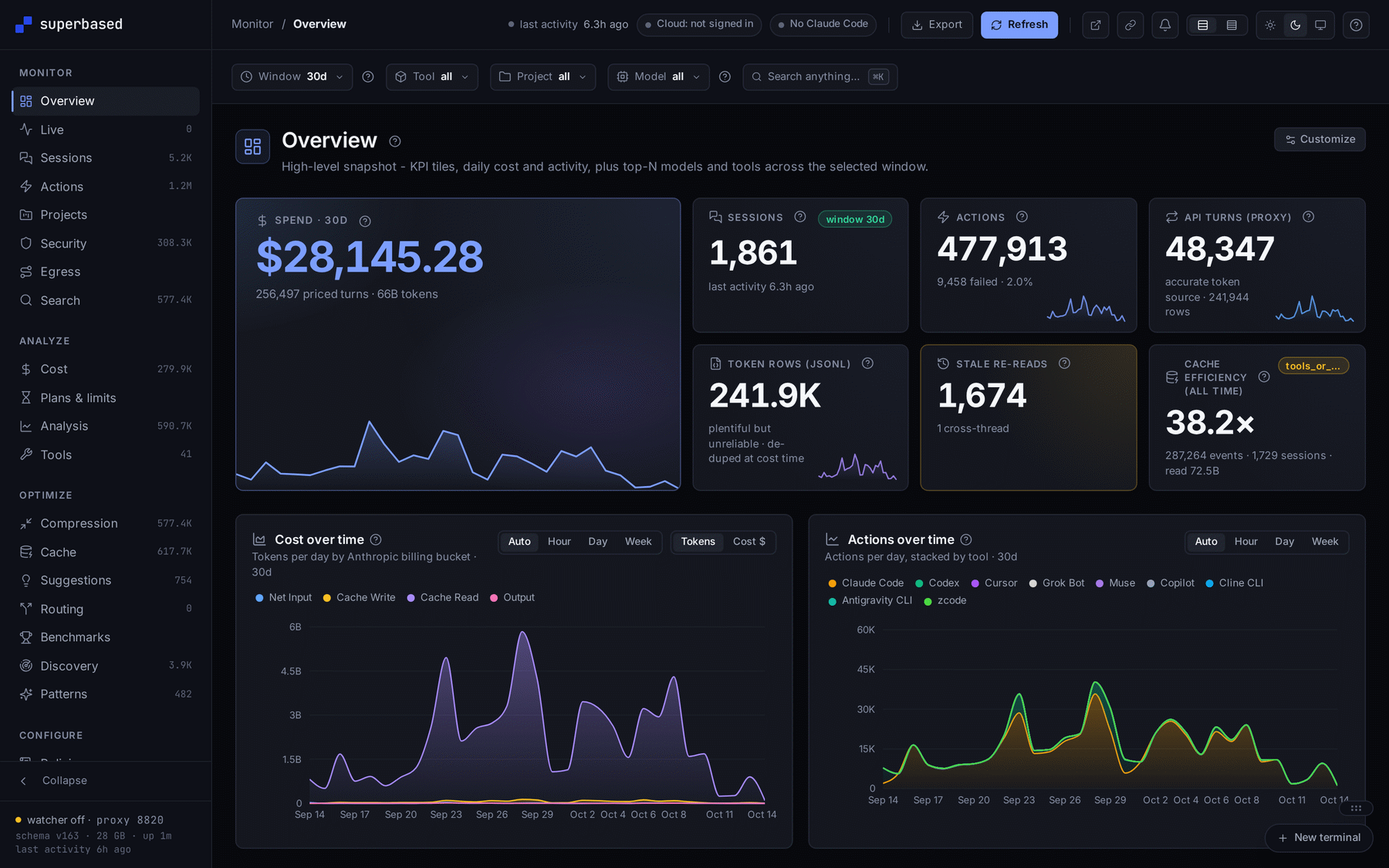Open the Model all dropdown

pyautogui.click(x=658, y=76)
